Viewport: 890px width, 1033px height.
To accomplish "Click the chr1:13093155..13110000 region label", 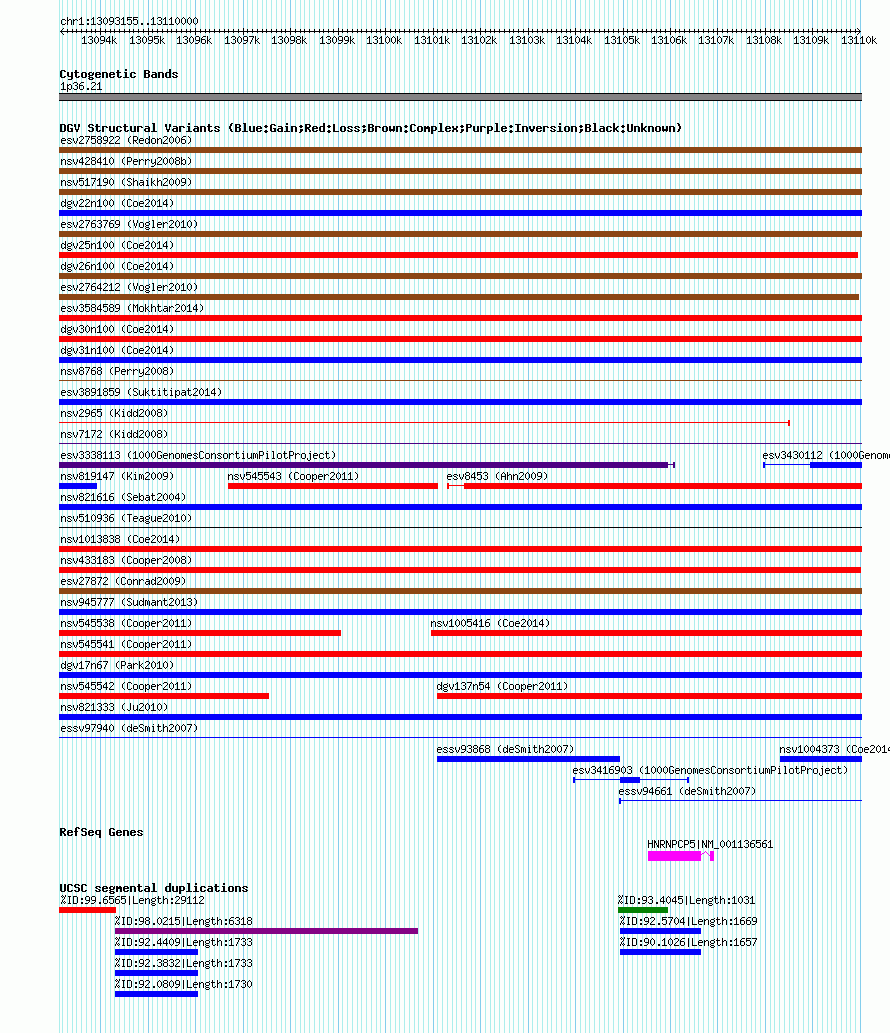I will (129, 21).
